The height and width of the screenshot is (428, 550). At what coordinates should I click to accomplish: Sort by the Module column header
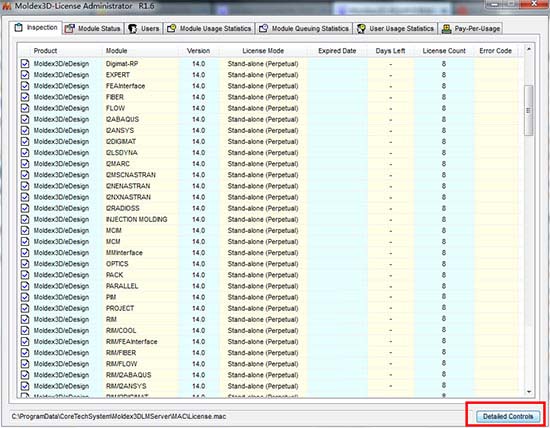[x=116, y=51]
